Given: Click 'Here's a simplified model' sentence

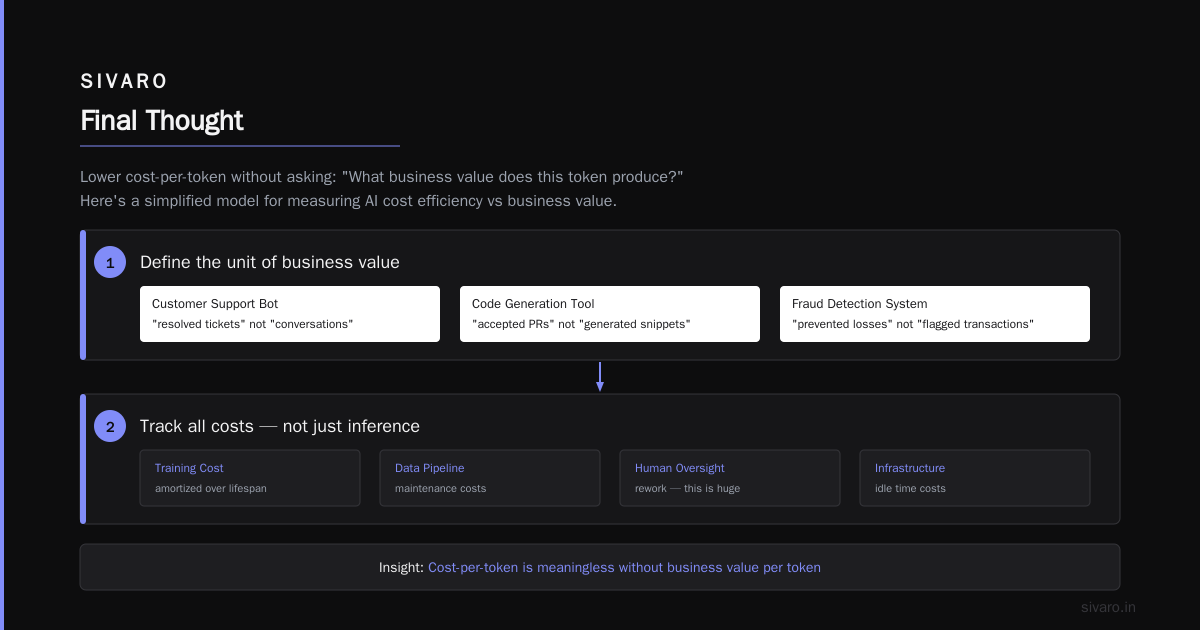Looking at the screenshot, I should click(349, 201).
